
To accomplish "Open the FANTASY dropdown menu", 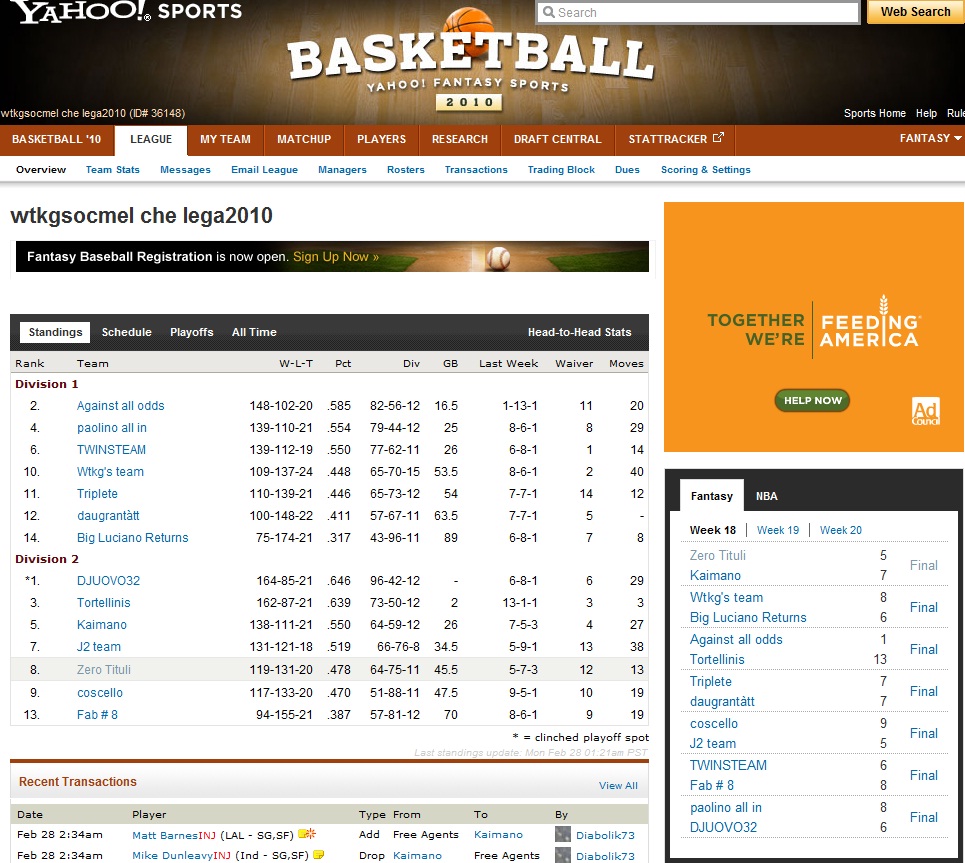I will click(929, 139).
